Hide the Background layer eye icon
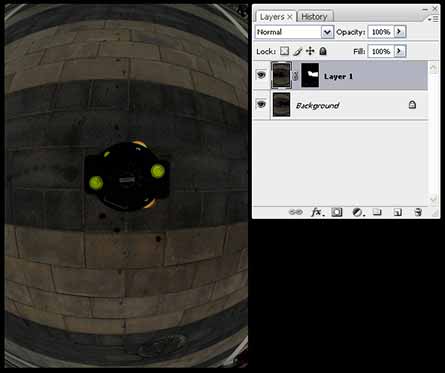Image resolution: width=445 pixels, height=373 pixels. tap(261, 104)
